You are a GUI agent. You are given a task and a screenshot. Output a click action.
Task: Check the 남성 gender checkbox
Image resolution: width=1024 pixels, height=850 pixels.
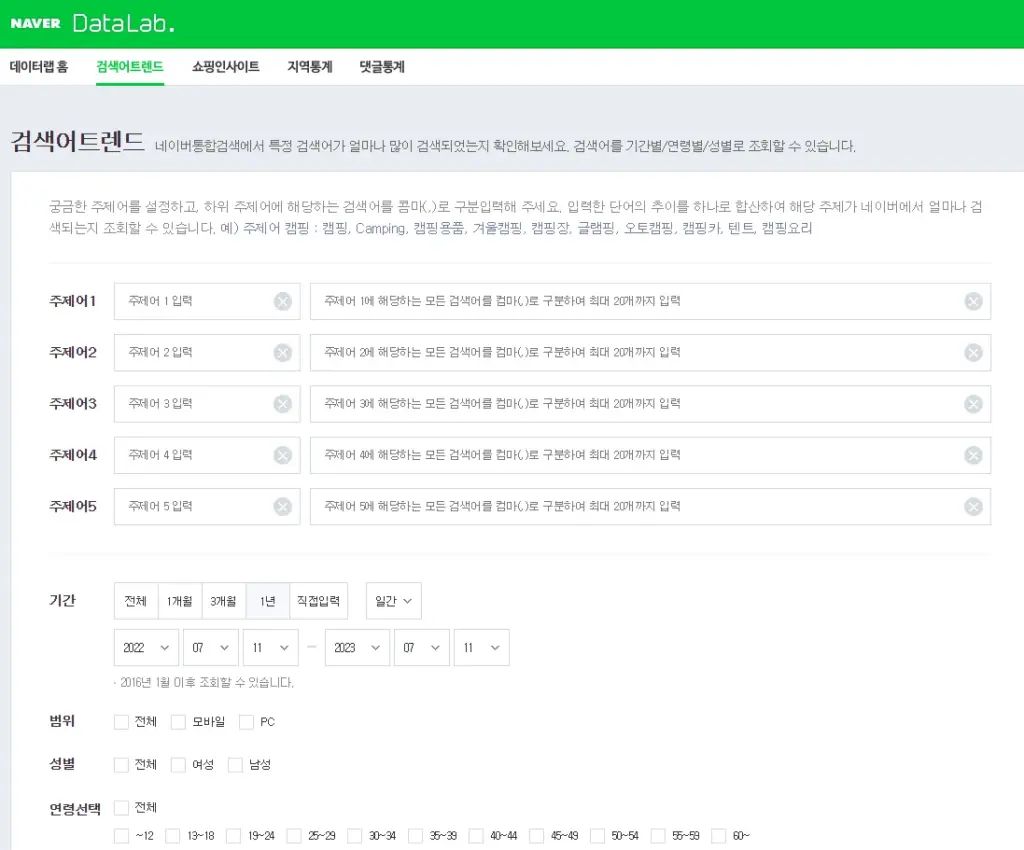click(235, 765)
